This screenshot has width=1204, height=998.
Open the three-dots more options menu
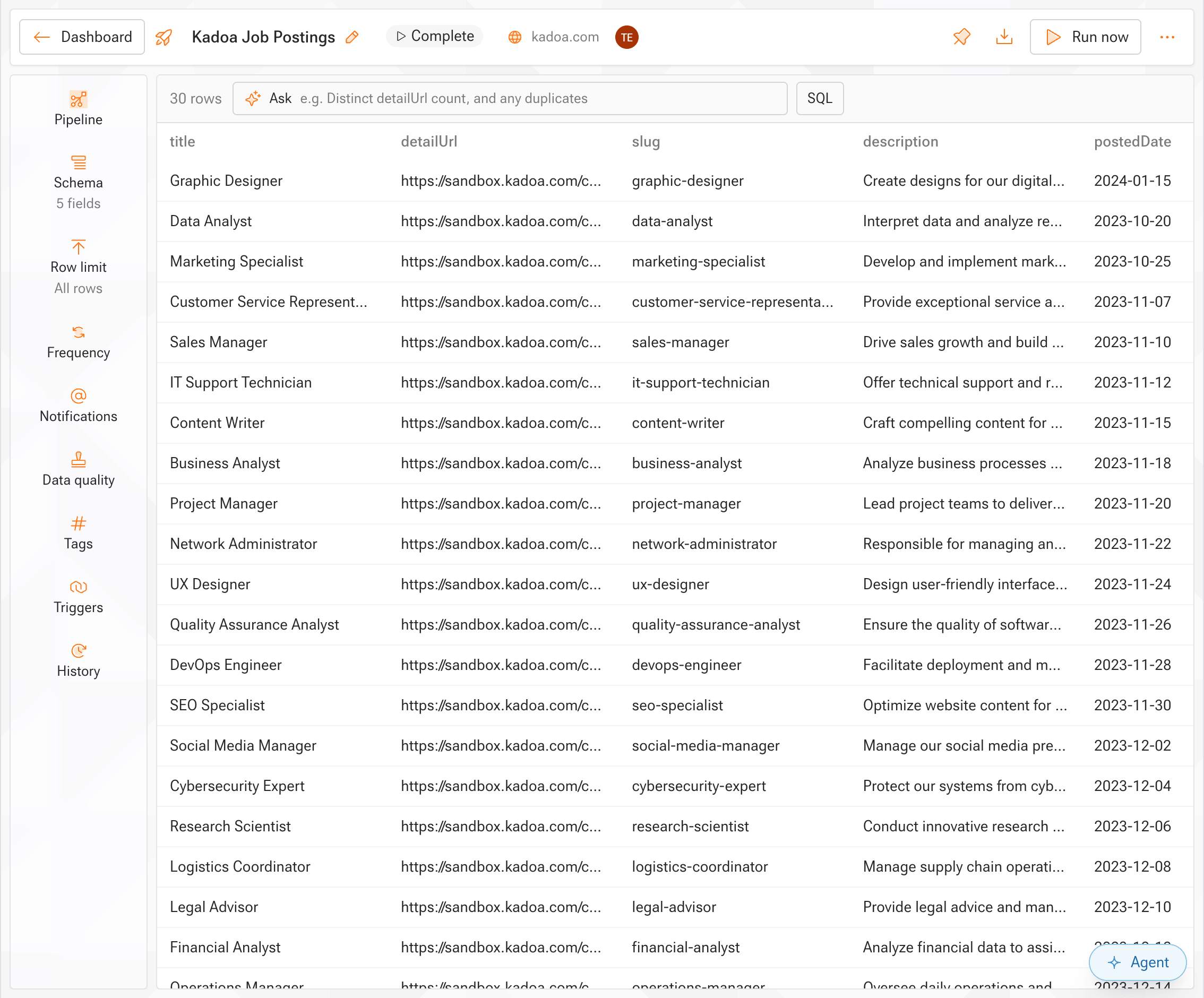tap(1167, 37)
